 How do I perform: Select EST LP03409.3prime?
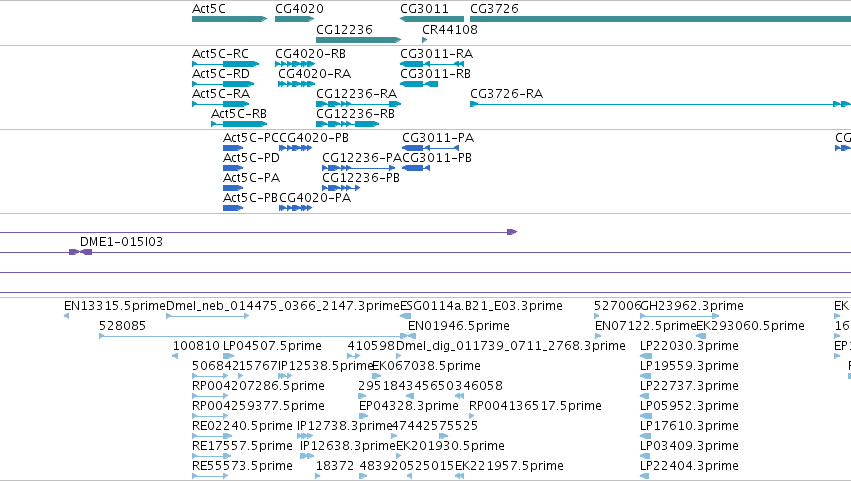[645, 457]
